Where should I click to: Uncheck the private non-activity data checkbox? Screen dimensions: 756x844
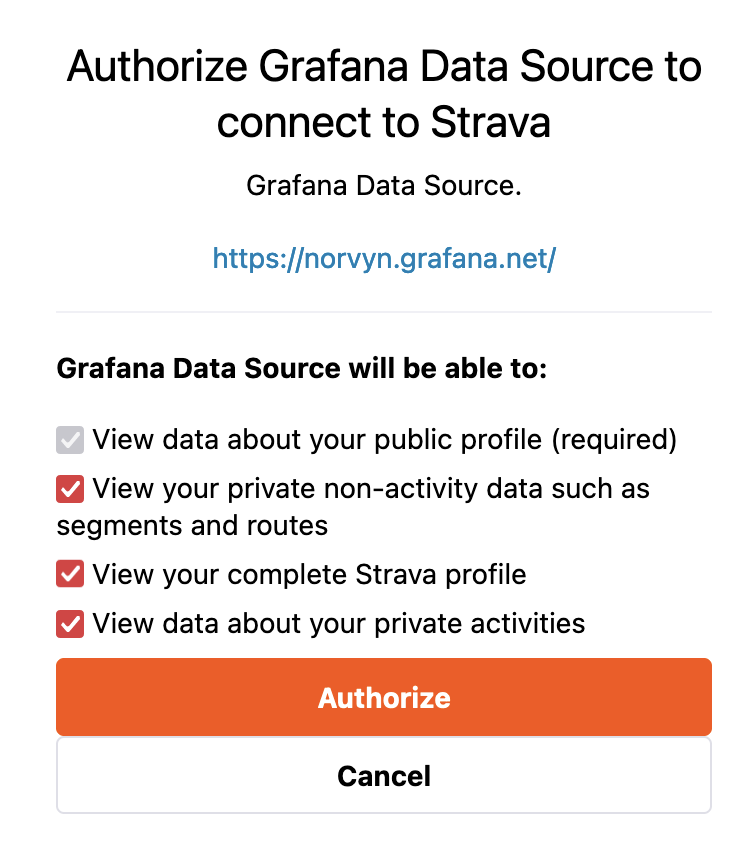click(x=70, y=489)
